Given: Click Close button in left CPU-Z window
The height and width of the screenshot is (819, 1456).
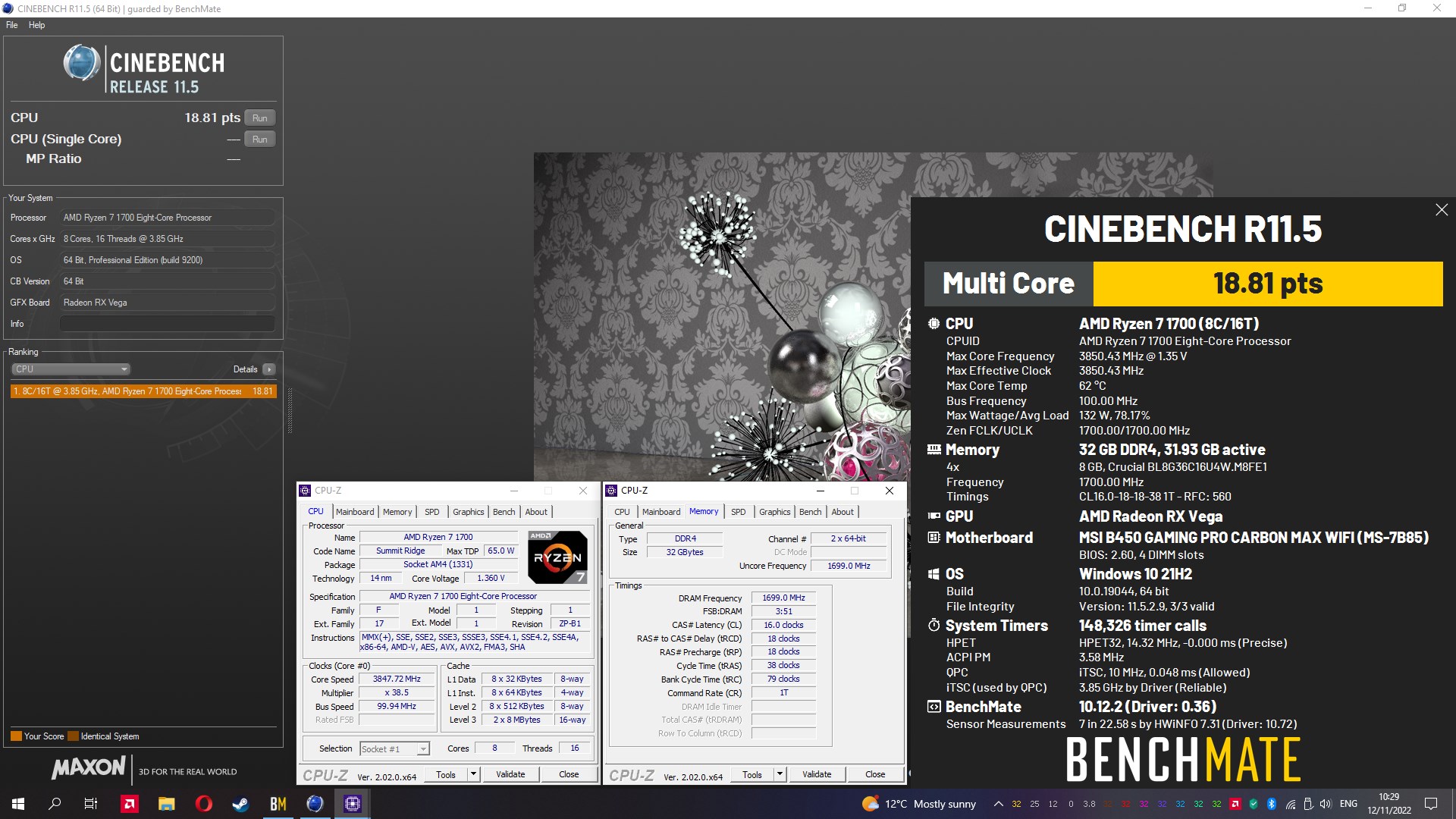Looking at the screenshot, I should 569,774.
